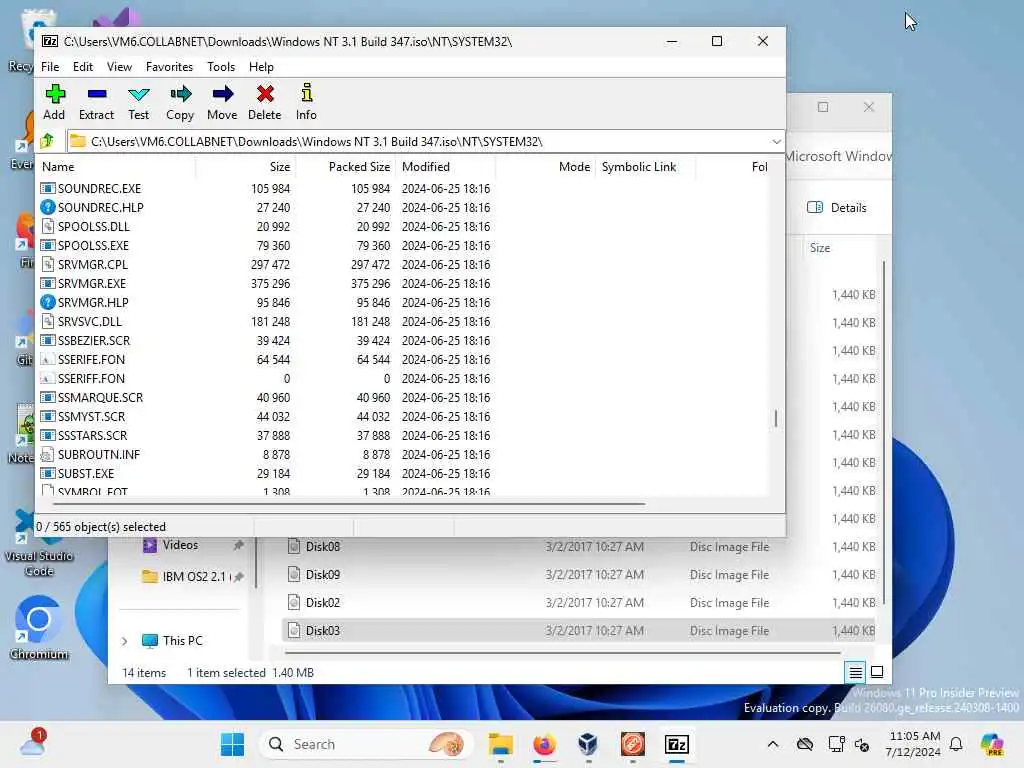Viewport: 1024px width, 768px height.
Task: Click the Copy toolbar icon
Action: pyautogui.click(x=180, y=102)
